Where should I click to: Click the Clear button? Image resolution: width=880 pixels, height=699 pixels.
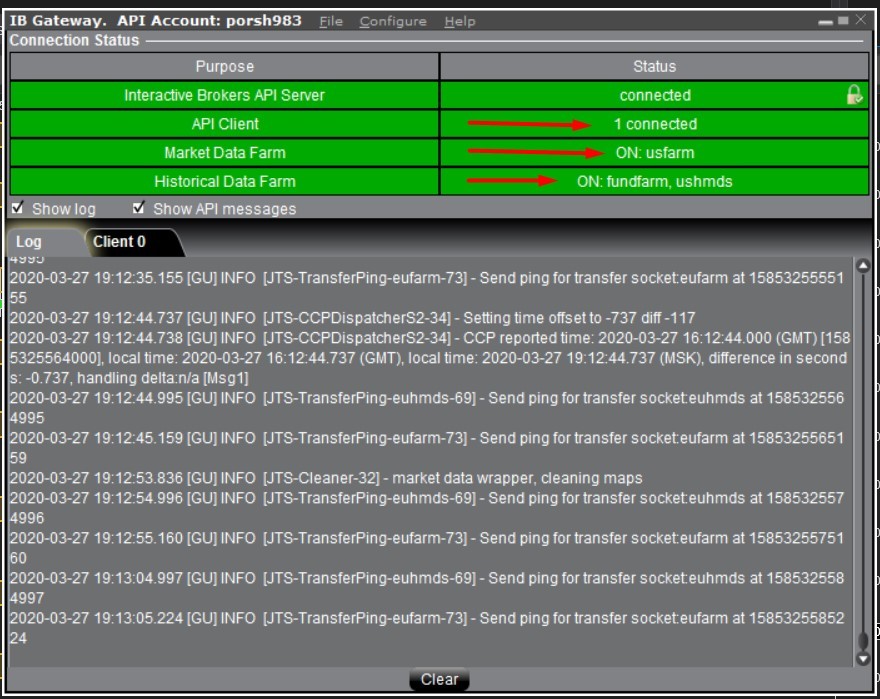[x=438, y=679]
